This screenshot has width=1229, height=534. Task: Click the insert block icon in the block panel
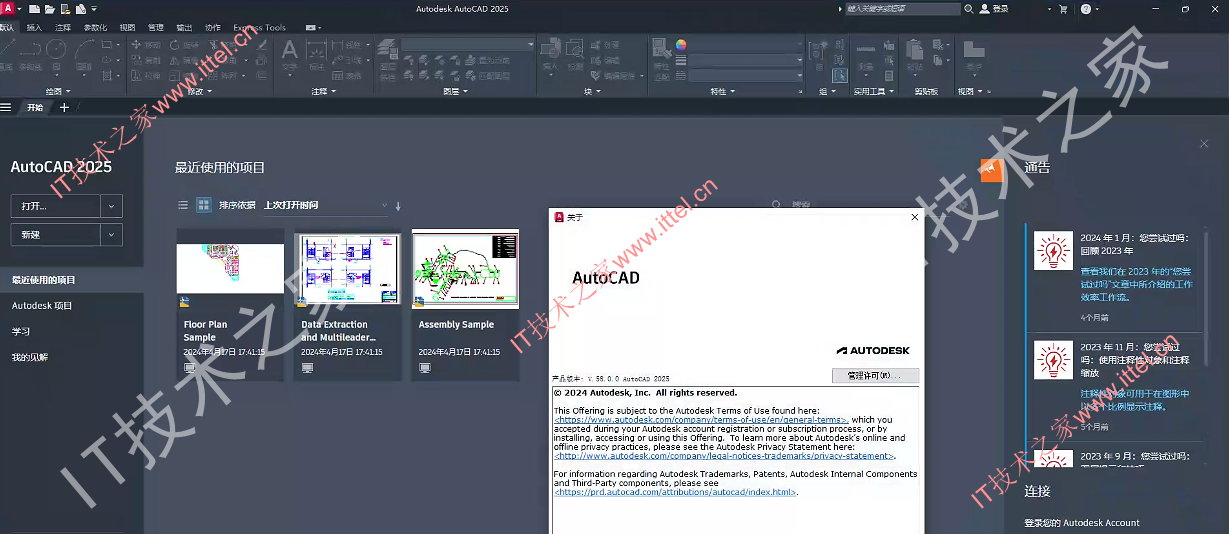pyautogui.click(x=550, y=48)
